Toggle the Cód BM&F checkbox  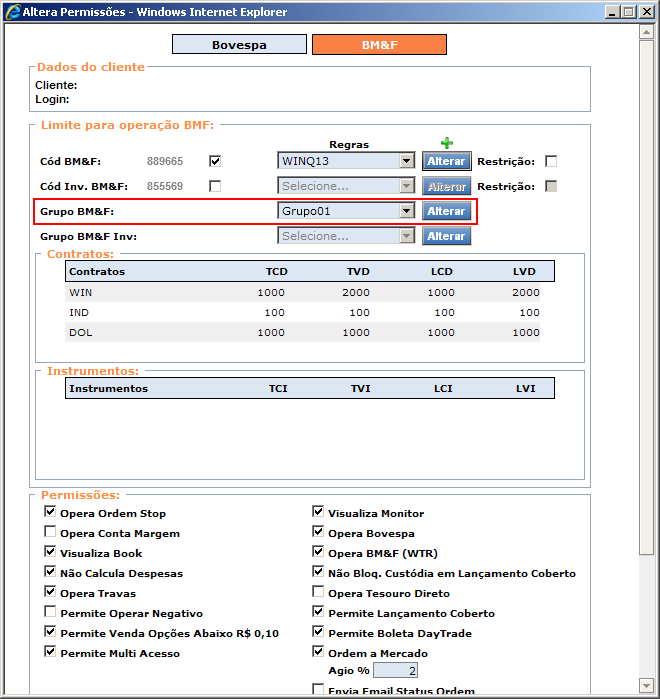(215, 161)
